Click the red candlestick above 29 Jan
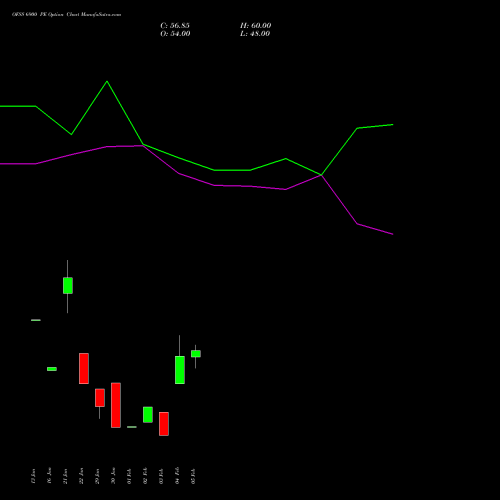Screen dimensions: 500x500 pos(100,398)
